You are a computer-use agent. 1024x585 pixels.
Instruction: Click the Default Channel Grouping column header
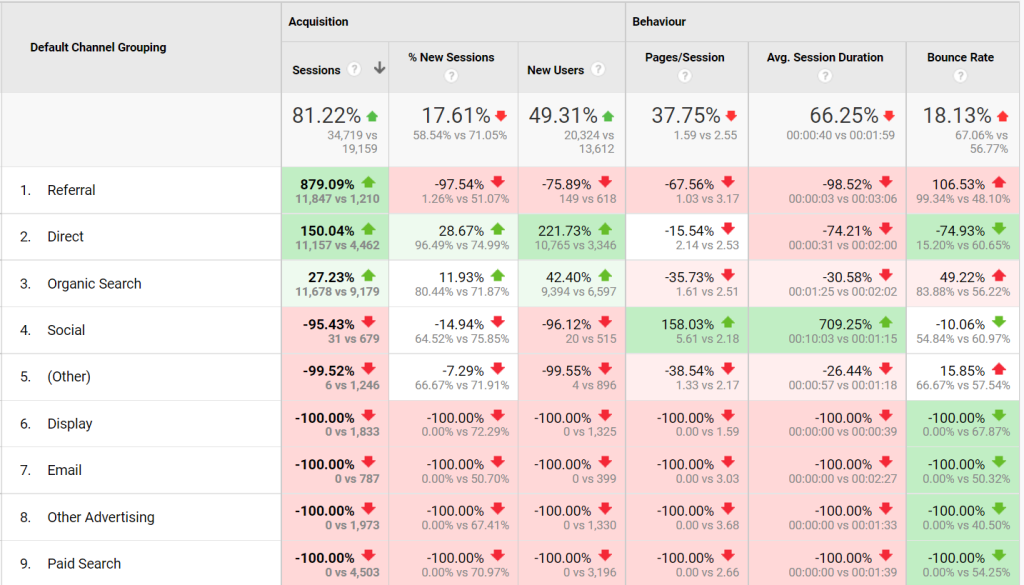point(98,47)
